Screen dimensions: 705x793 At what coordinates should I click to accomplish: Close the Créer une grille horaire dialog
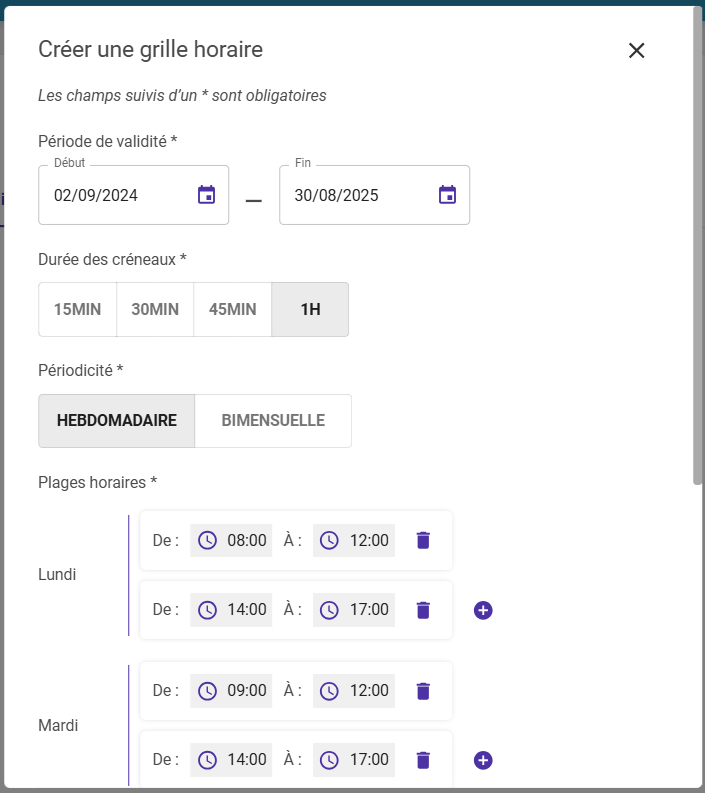coord(636,50)
